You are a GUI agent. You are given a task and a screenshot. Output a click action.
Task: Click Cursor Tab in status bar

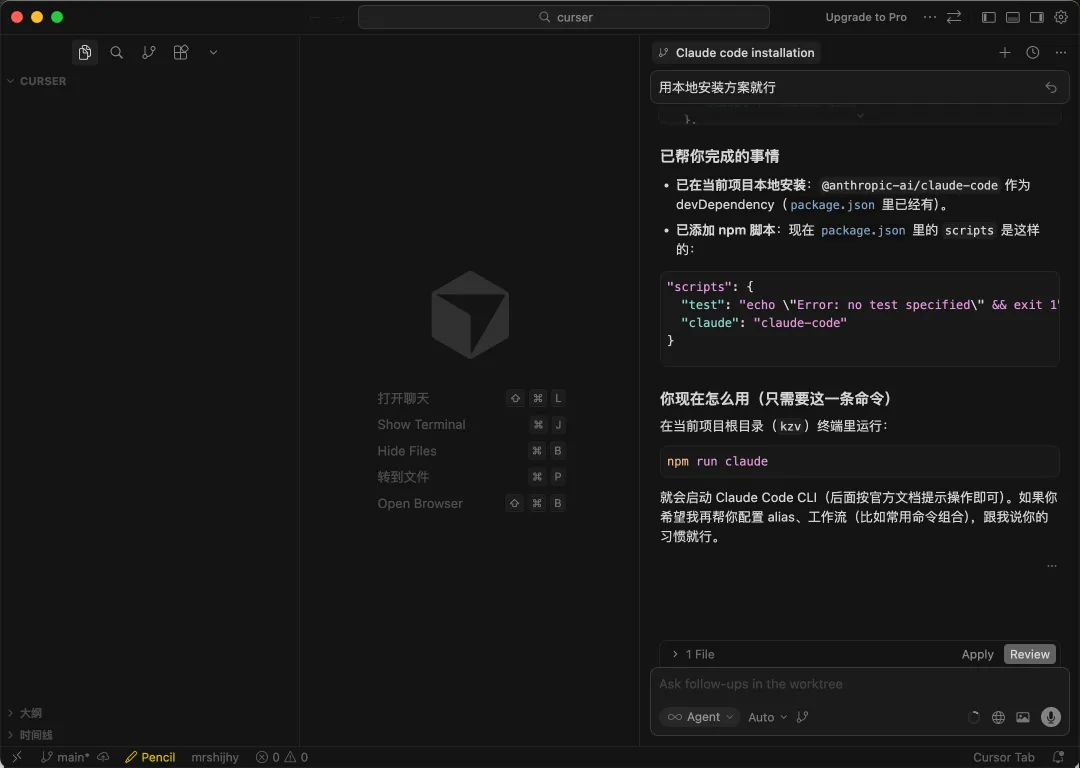[x=1004, y=757]
